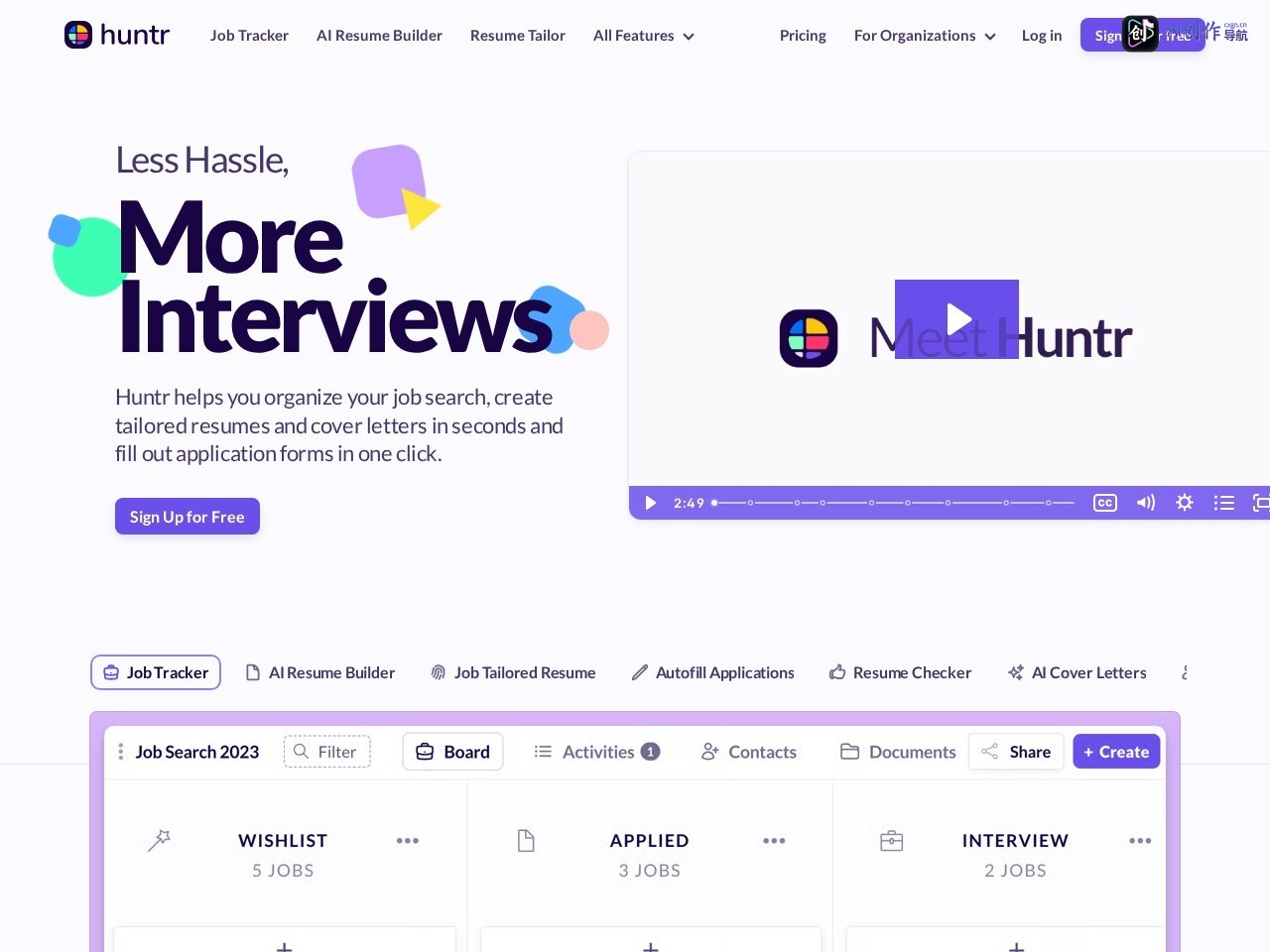Open the Wishlist column options menu
The height and width of the screenshot is (952, 1270).
tap(408, 841)
